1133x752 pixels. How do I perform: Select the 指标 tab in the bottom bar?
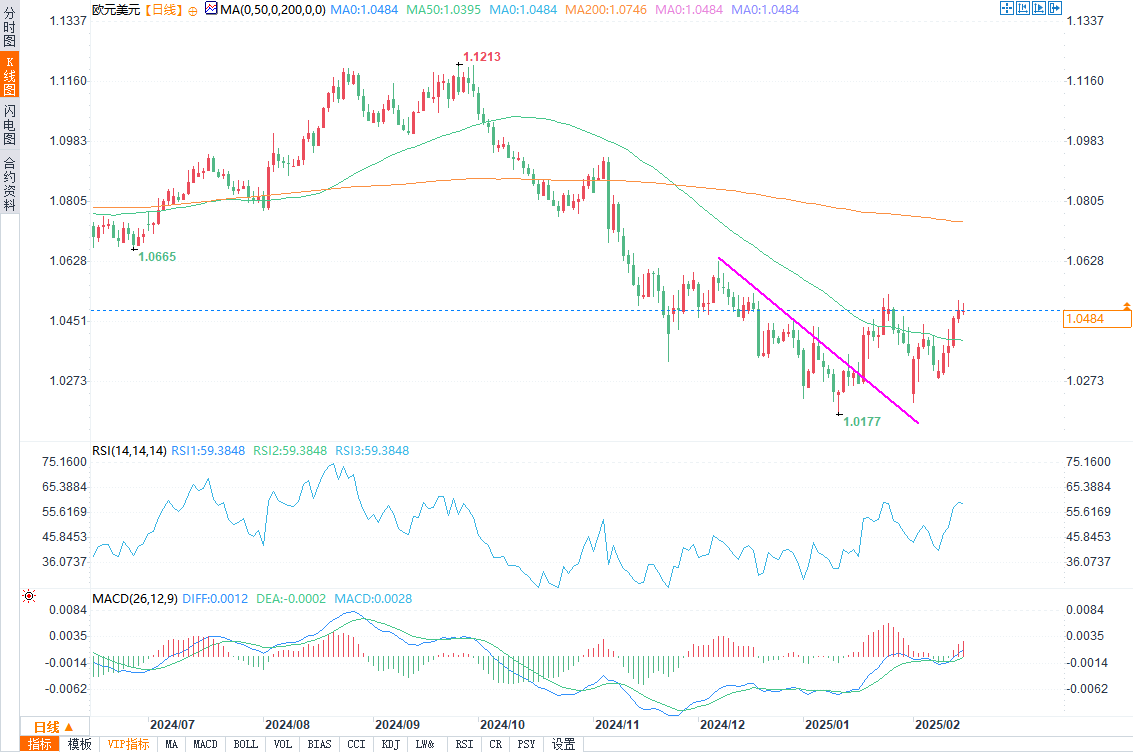(x=40, y=744)
